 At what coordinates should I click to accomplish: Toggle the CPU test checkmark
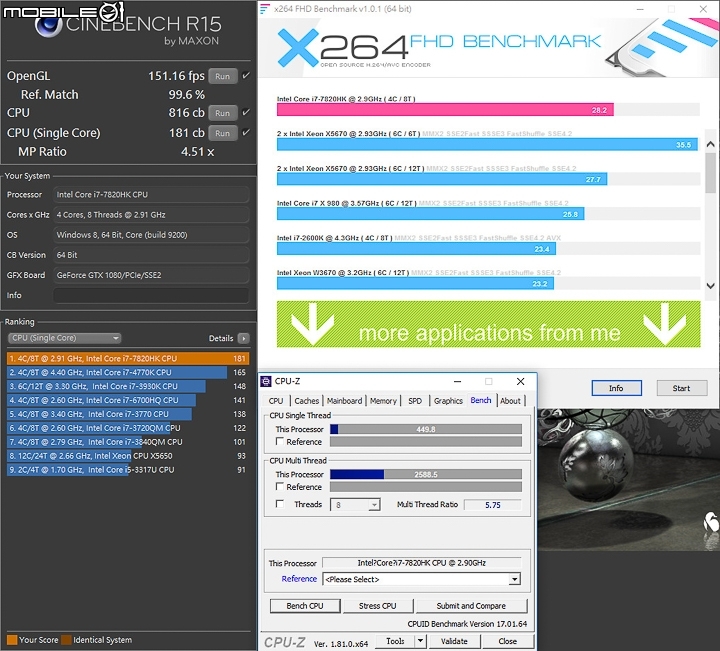tap(246, 112)
